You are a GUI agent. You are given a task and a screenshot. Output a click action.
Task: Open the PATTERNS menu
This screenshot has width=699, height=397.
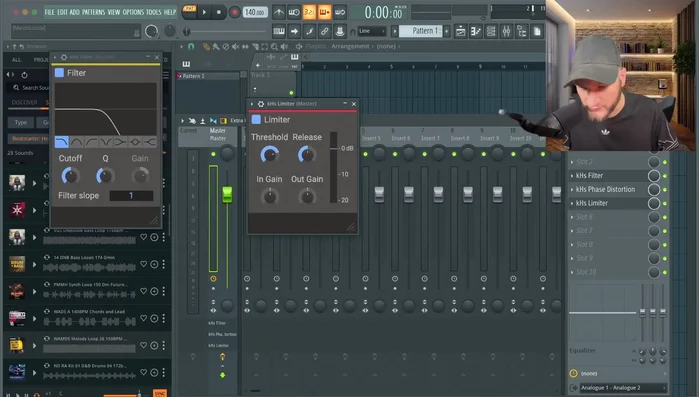point(94,12)
